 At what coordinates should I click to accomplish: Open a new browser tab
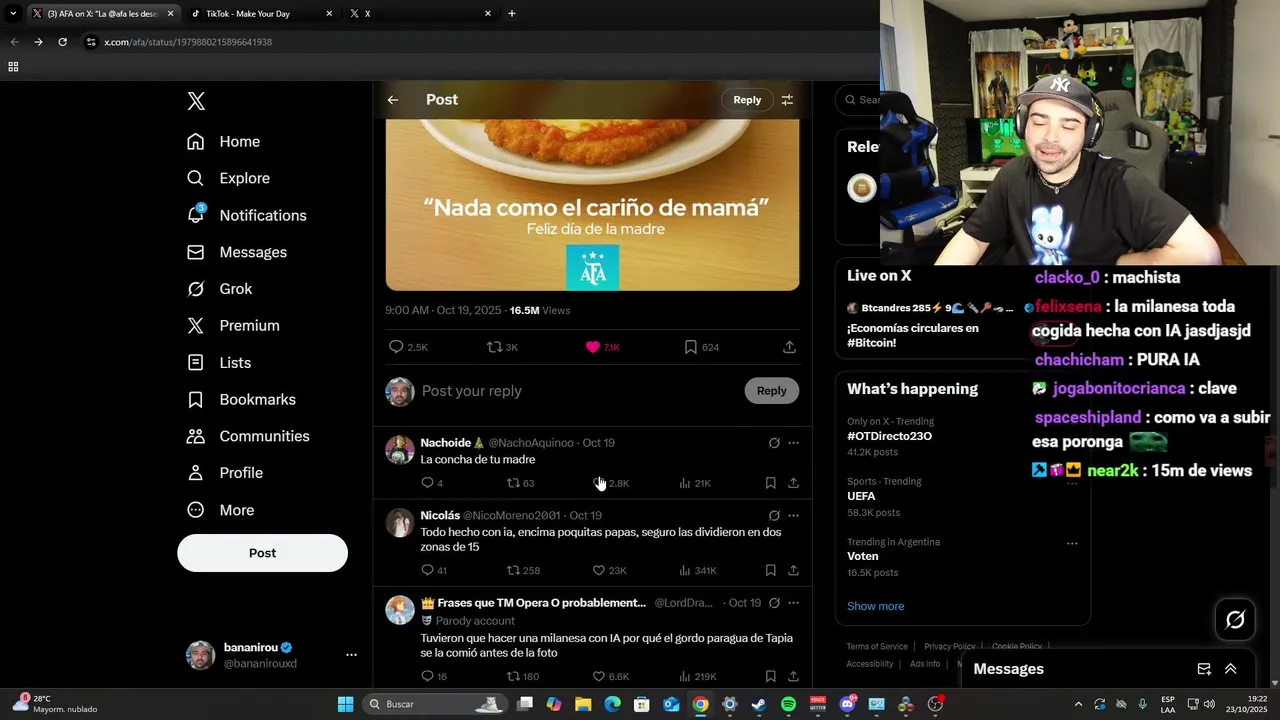(x=512, y=14)
